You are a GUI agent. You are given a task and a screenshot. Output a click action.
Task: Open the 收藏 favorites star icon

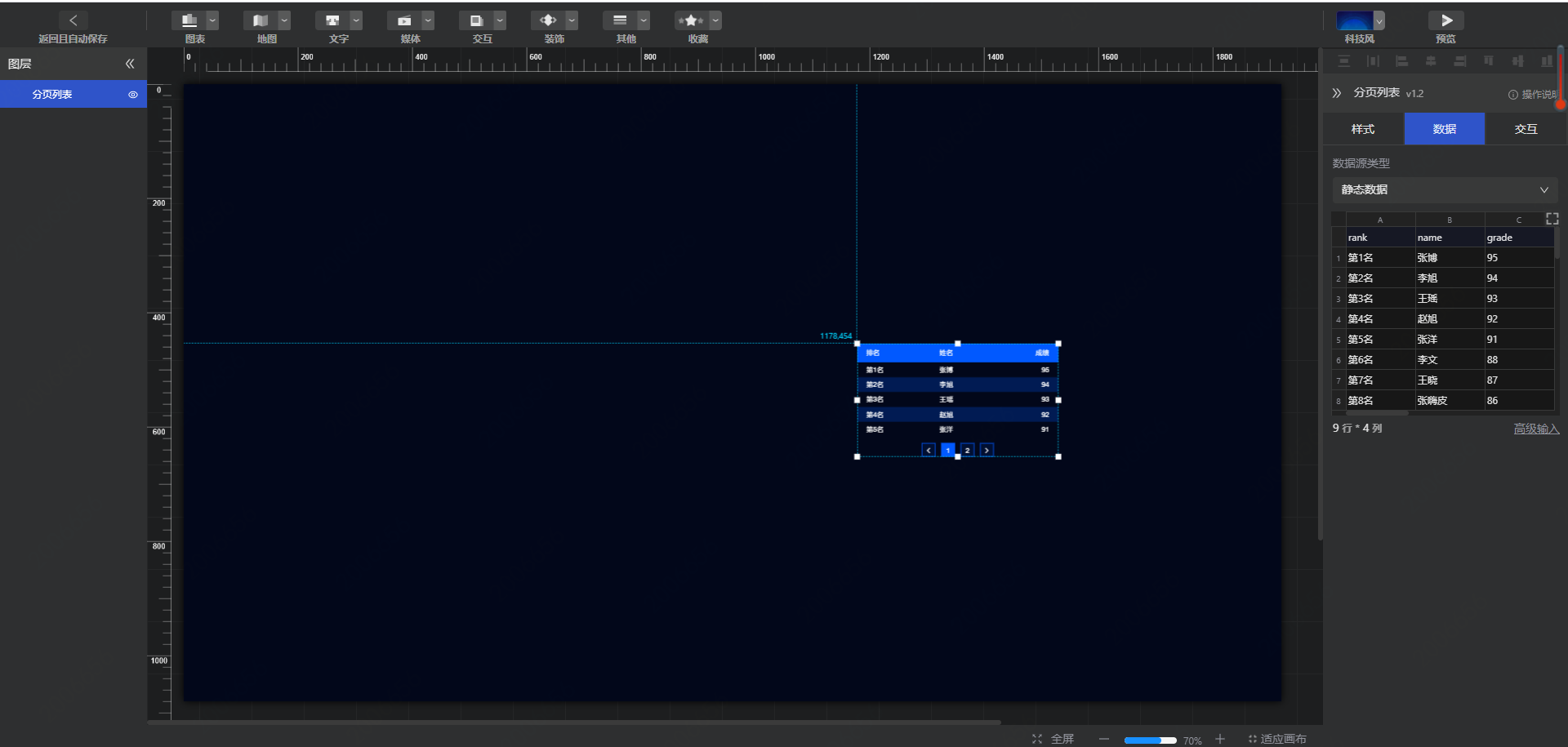click(692, 20)
